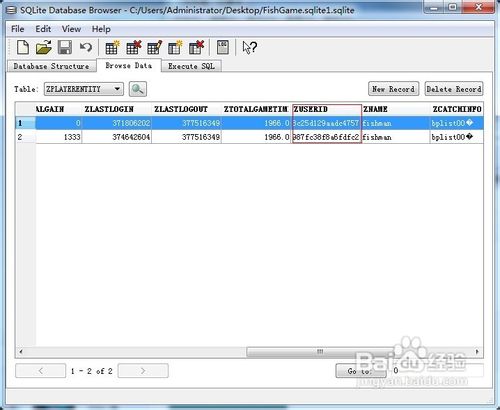Activate the What's This help cursor

249,47
